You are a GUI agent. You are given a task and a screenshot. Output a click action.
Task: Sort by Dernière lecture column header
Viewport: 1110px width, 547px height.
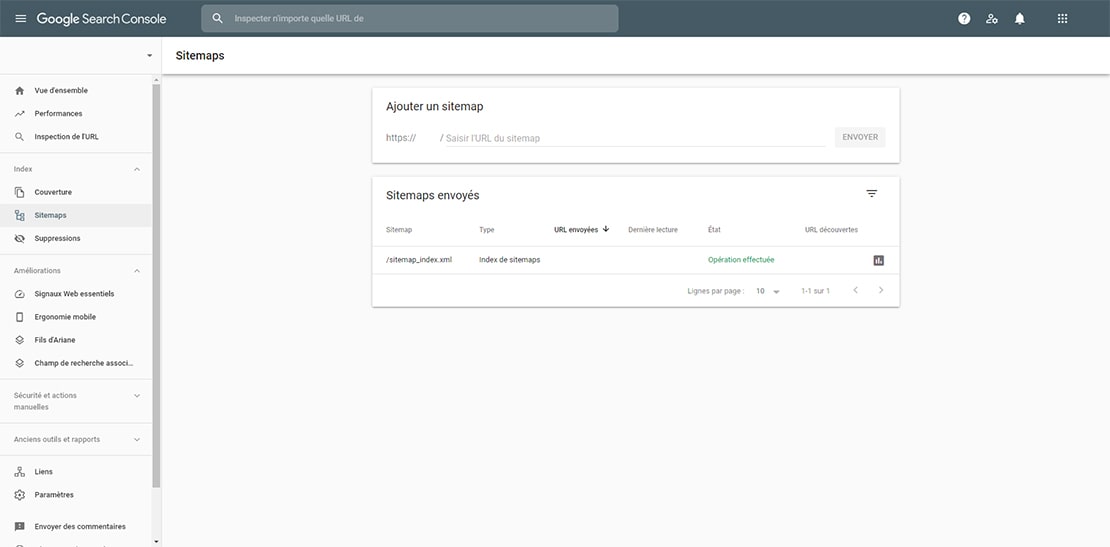tap(653, 230)
